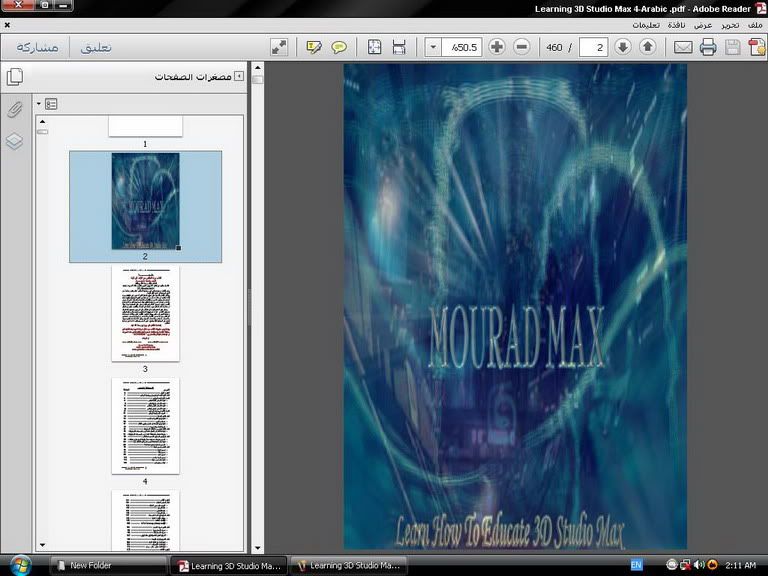The width and height of the screenshot is (768, 576).
Task: Open the Edit (تحرير) menu
Action: [730, 25]
